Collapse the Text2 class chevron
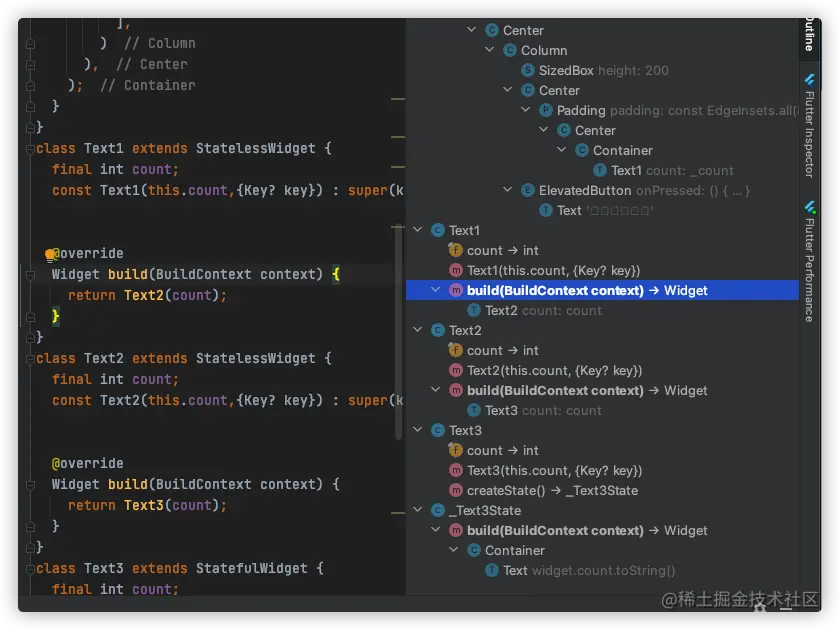The image size is (840, 630). [x=417, y=329]
